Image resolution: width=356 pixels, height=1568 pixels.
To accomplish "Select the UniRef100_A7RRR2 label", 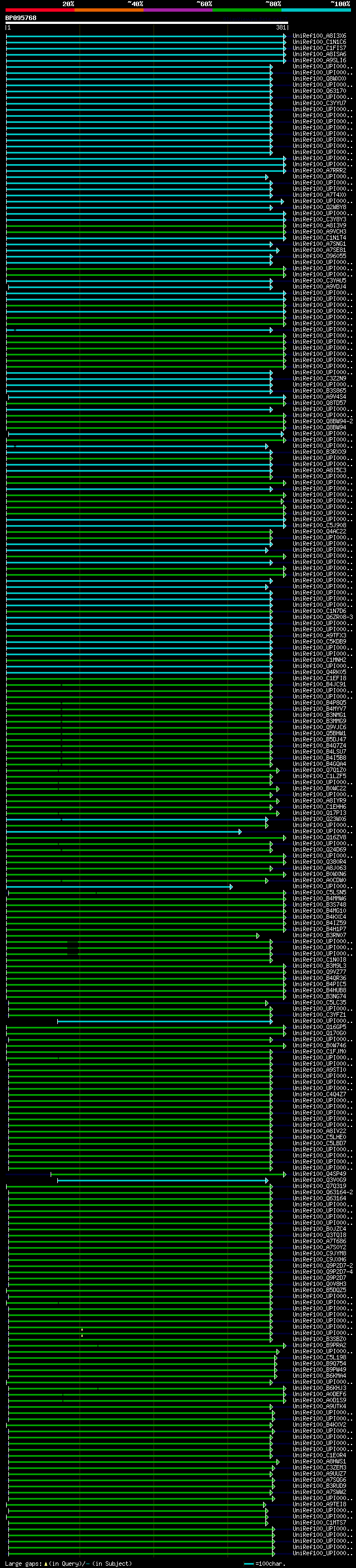I will click(319, 170).
